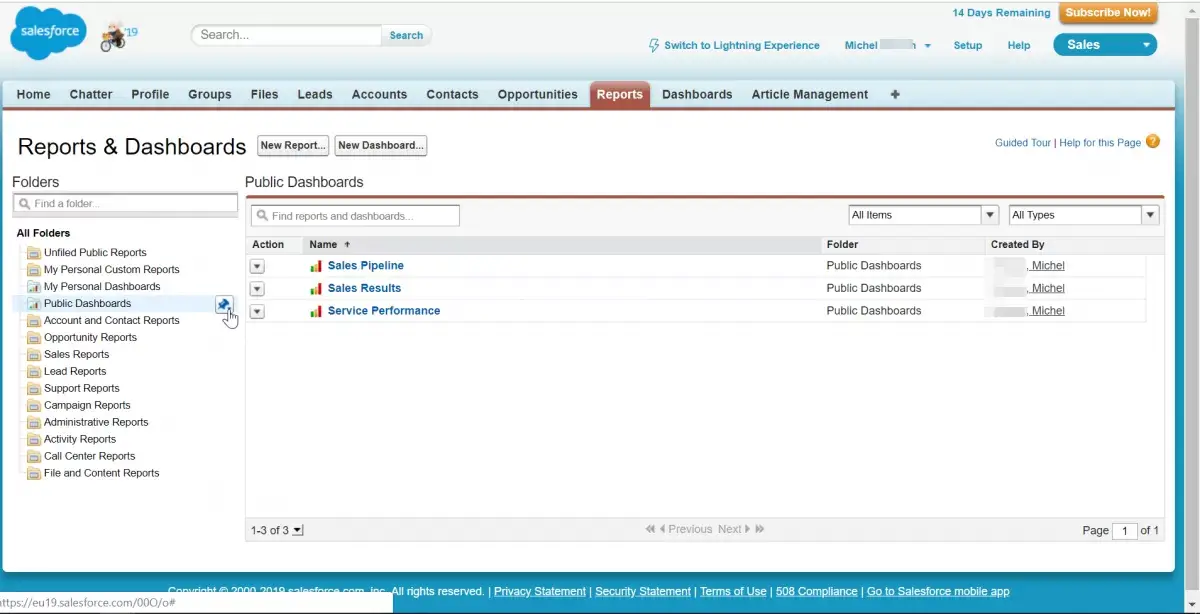The image size is (1200, 614).
Task: Open the Service Performance dashboard link
Action: [384, 311]
